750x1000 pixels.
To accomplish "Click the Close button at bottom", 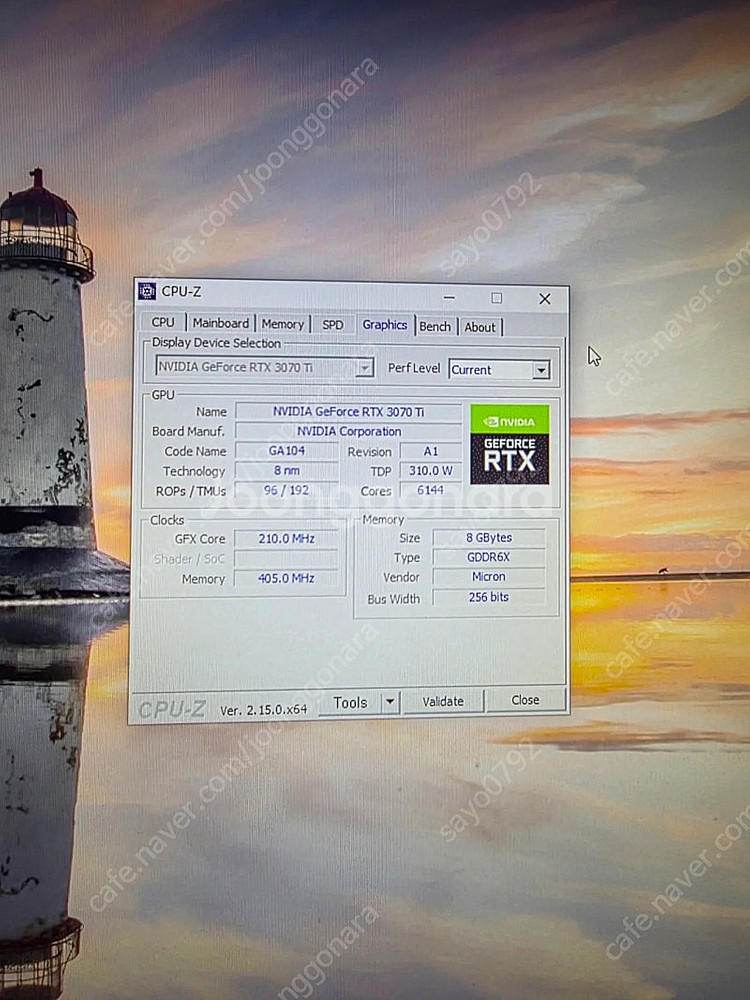I will point(526,700).
